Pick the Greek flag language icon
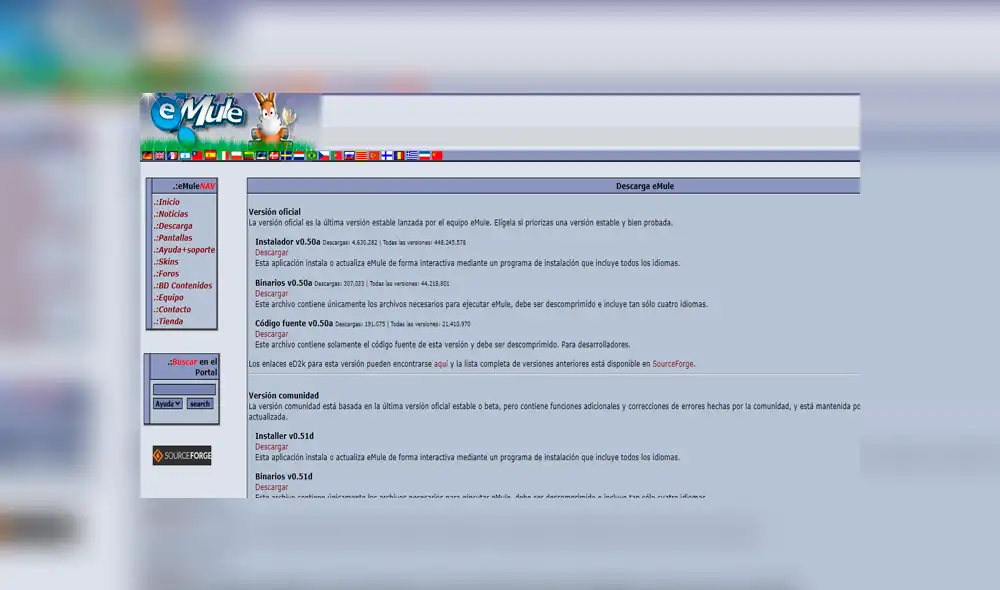Image resolution: width=1000 pixels, height=590 pixels. pyautogui.click(x=412, y=156)
